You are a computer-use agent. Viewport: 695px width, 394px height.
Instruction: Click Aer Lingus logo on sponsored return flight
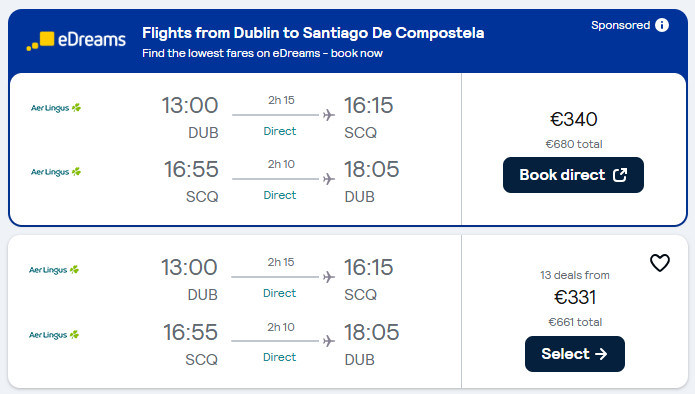[56, 172]
